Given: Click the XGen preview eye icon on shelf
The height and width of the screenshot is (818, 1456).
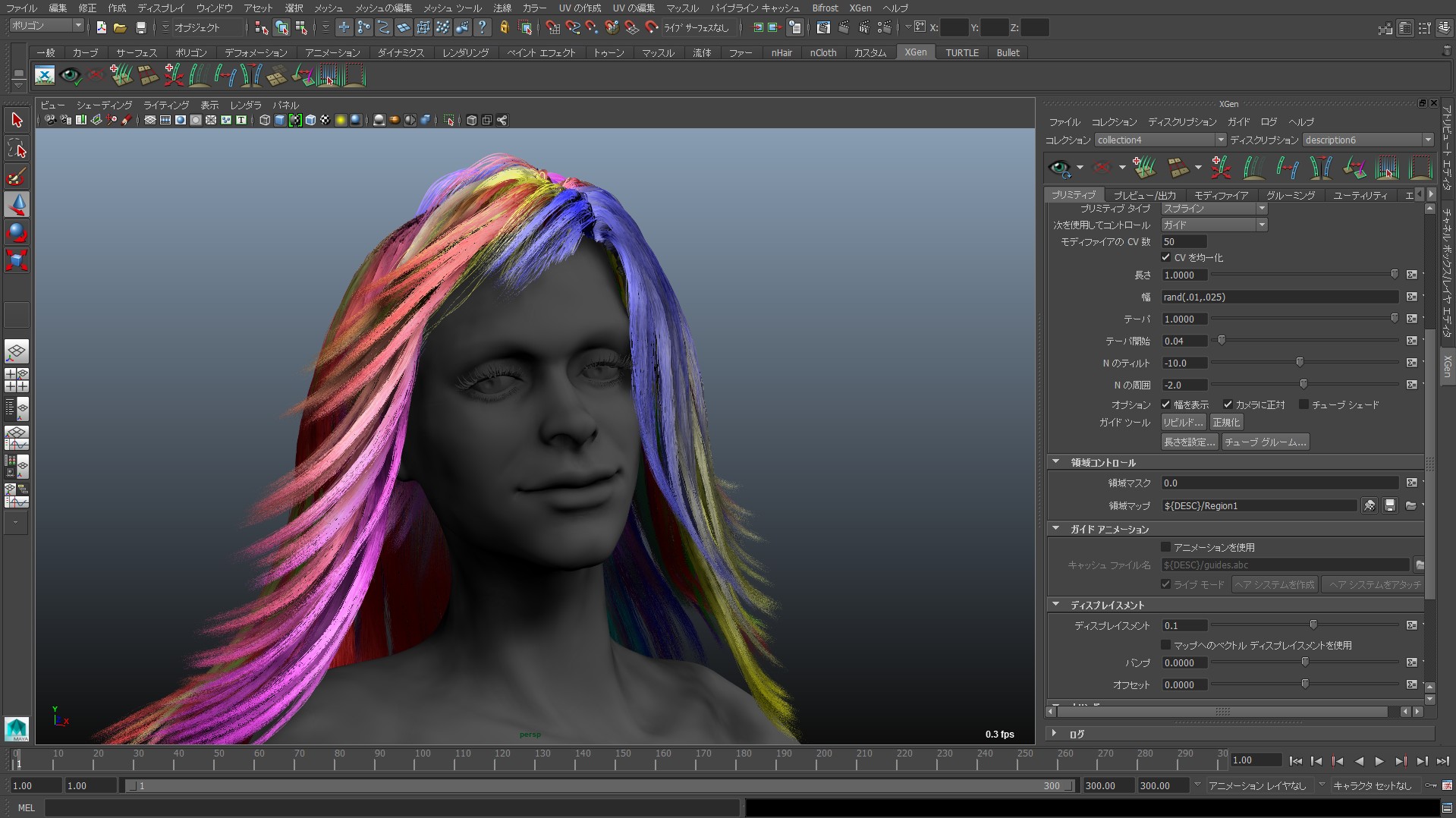Looking at the screenshot, I should 71,76.
